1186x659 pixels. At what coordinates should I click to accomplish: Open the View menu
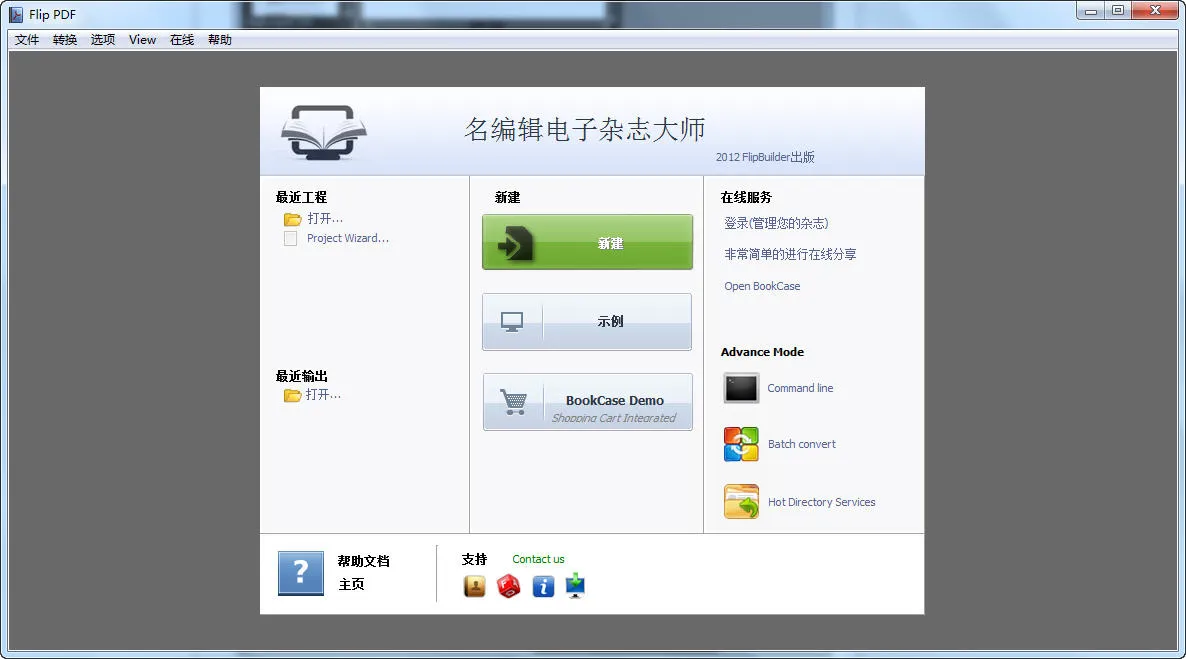click(x=142, y=39)
